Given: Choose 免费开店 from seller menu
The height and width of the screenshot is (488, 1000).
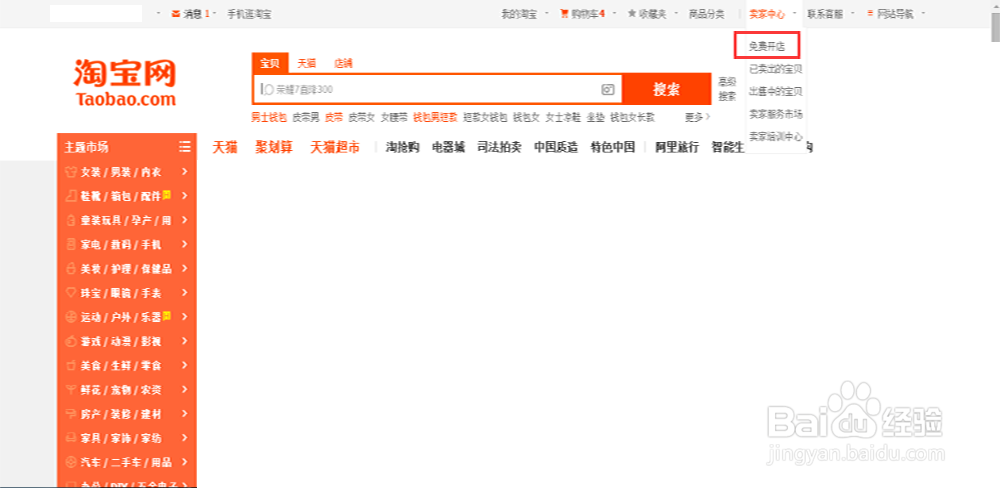Looking at the screenshot, I should (x=767, y=47).
